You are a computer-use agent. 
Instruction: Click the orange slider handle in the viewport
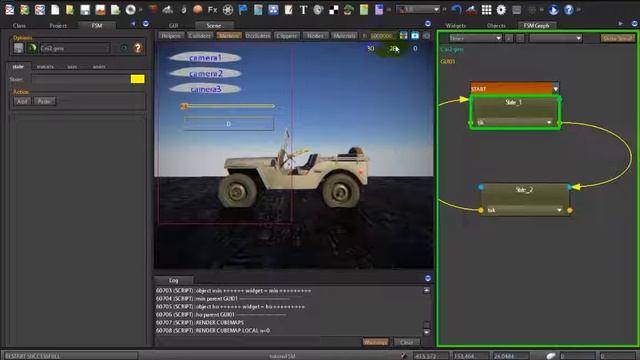(x=184, y=106)
